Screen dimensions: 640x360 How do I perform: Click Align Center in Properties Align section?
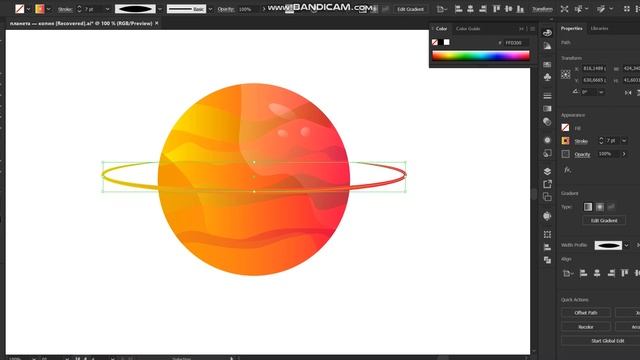(597, 273)
